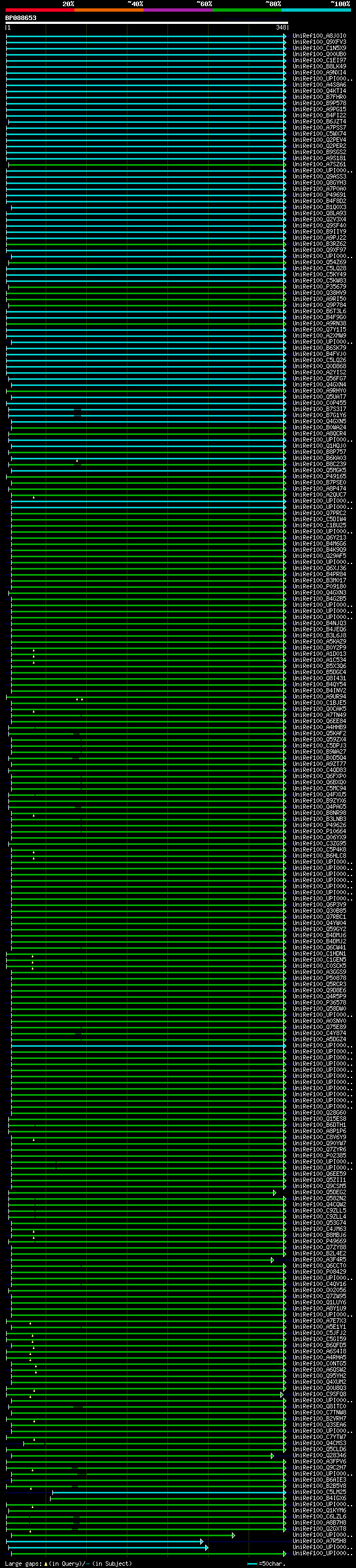Choose the UniRef100_P49691 entry
356x1568 pixels.
click(319, 195)
